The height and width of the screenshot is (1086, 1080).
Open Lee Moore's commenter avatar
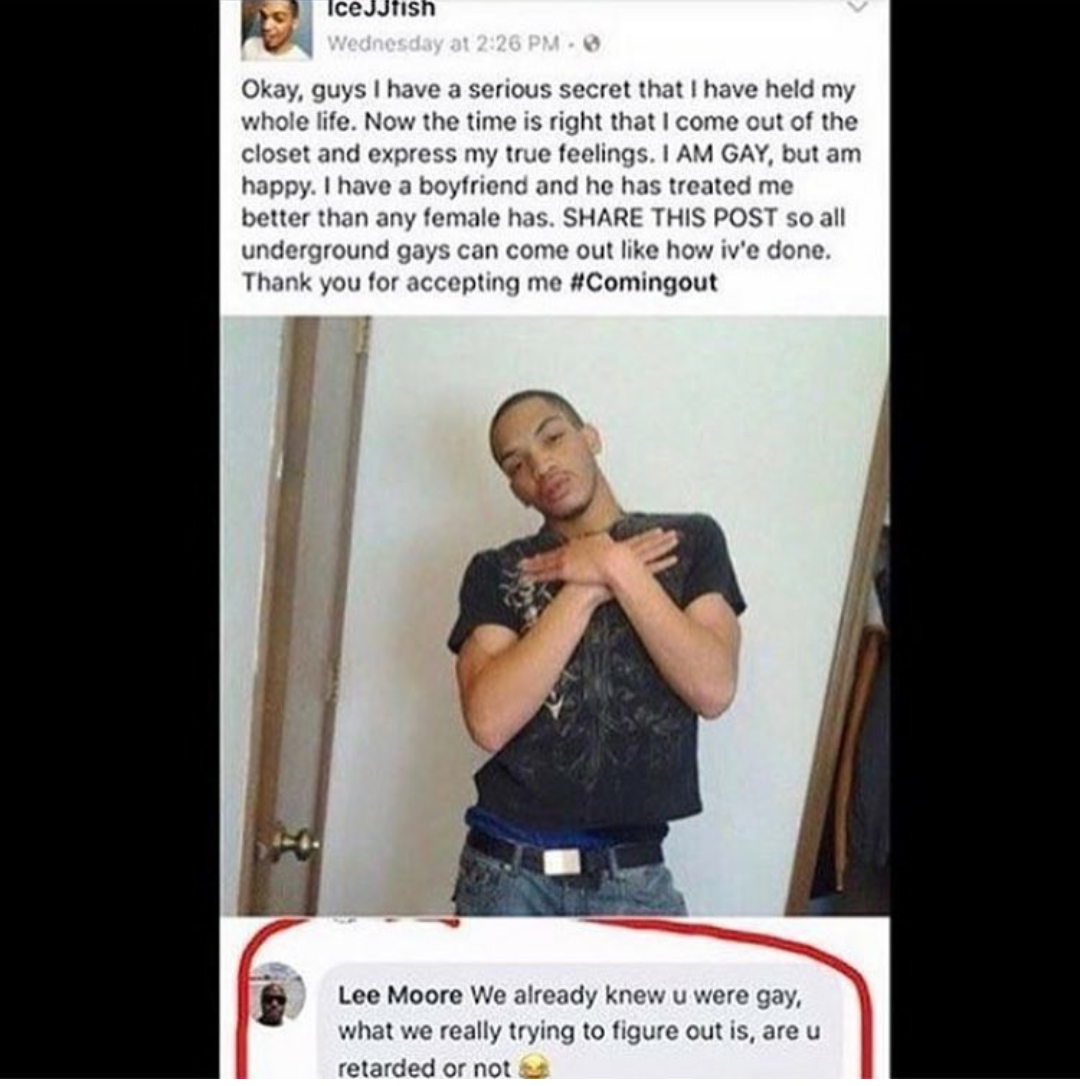coord(278,994)
